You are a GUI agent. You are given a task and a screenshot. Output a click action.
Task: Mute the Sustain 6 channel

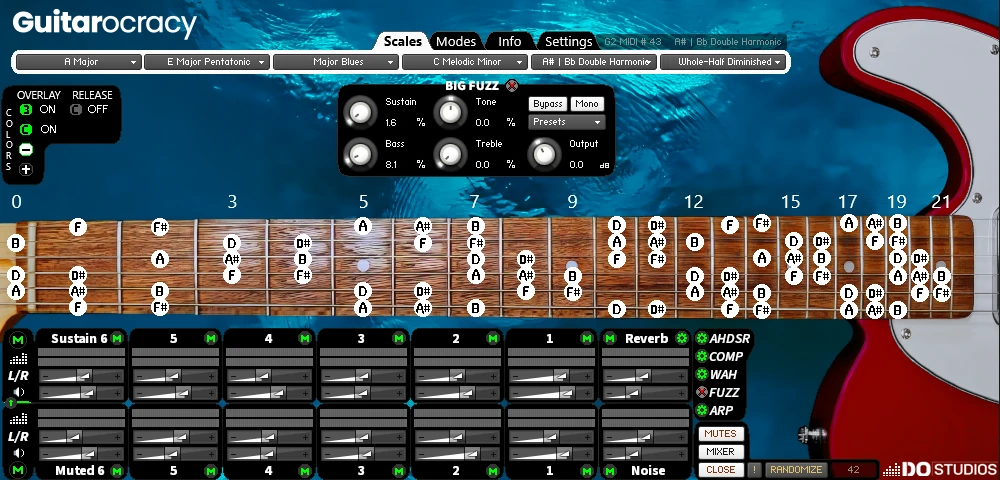coord(117,338)
